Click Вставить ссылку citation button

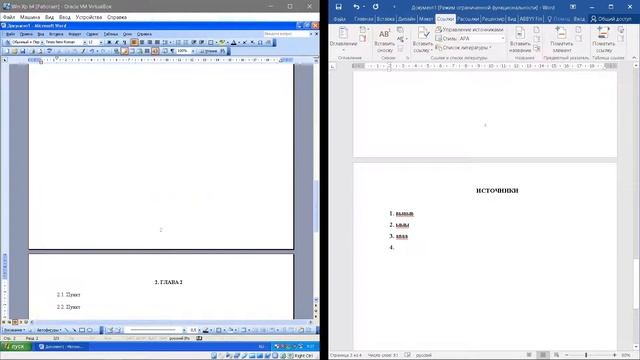422,41
